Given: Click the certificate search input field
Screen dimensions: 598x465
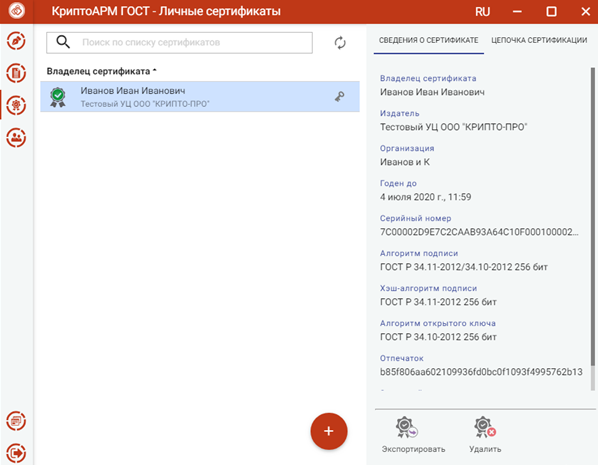Looking at the screenshot, I should tap(179, 42).
